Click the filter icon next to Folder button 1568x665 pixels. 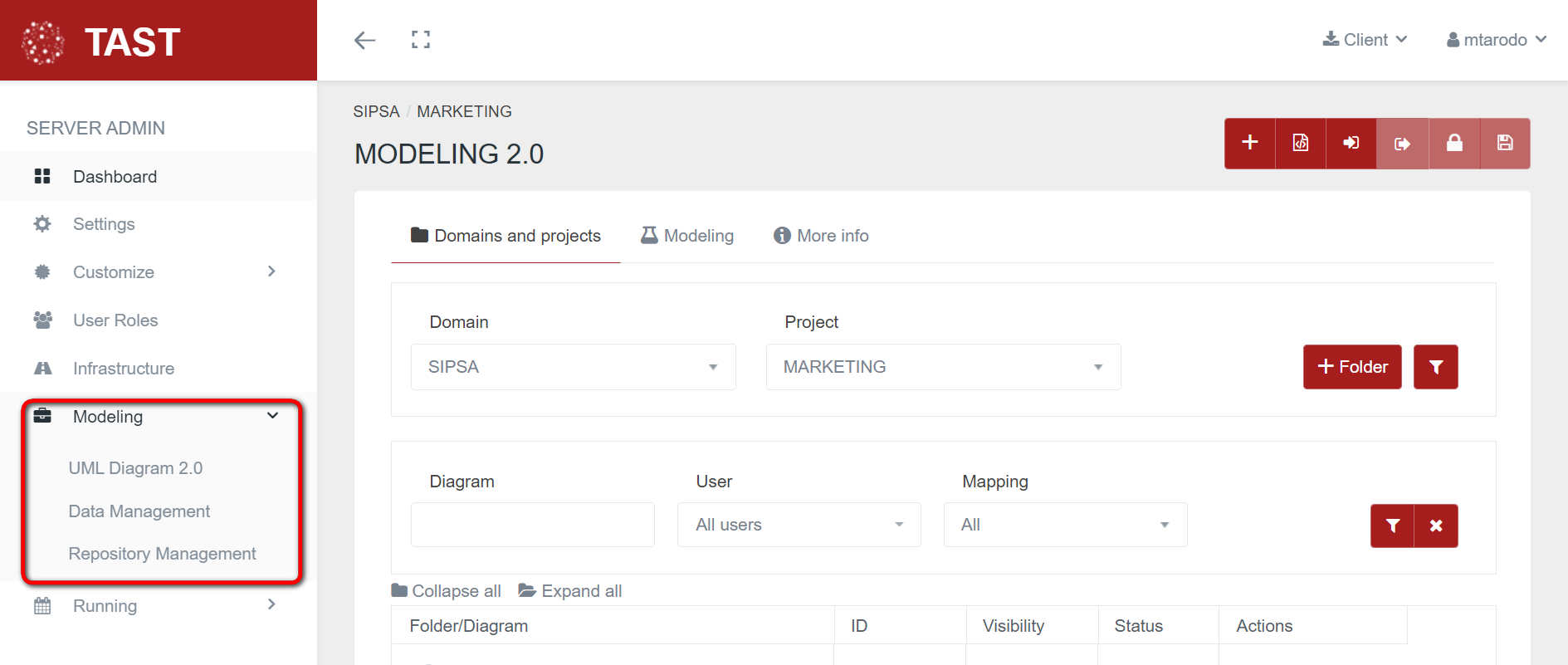pos(1435,367)
